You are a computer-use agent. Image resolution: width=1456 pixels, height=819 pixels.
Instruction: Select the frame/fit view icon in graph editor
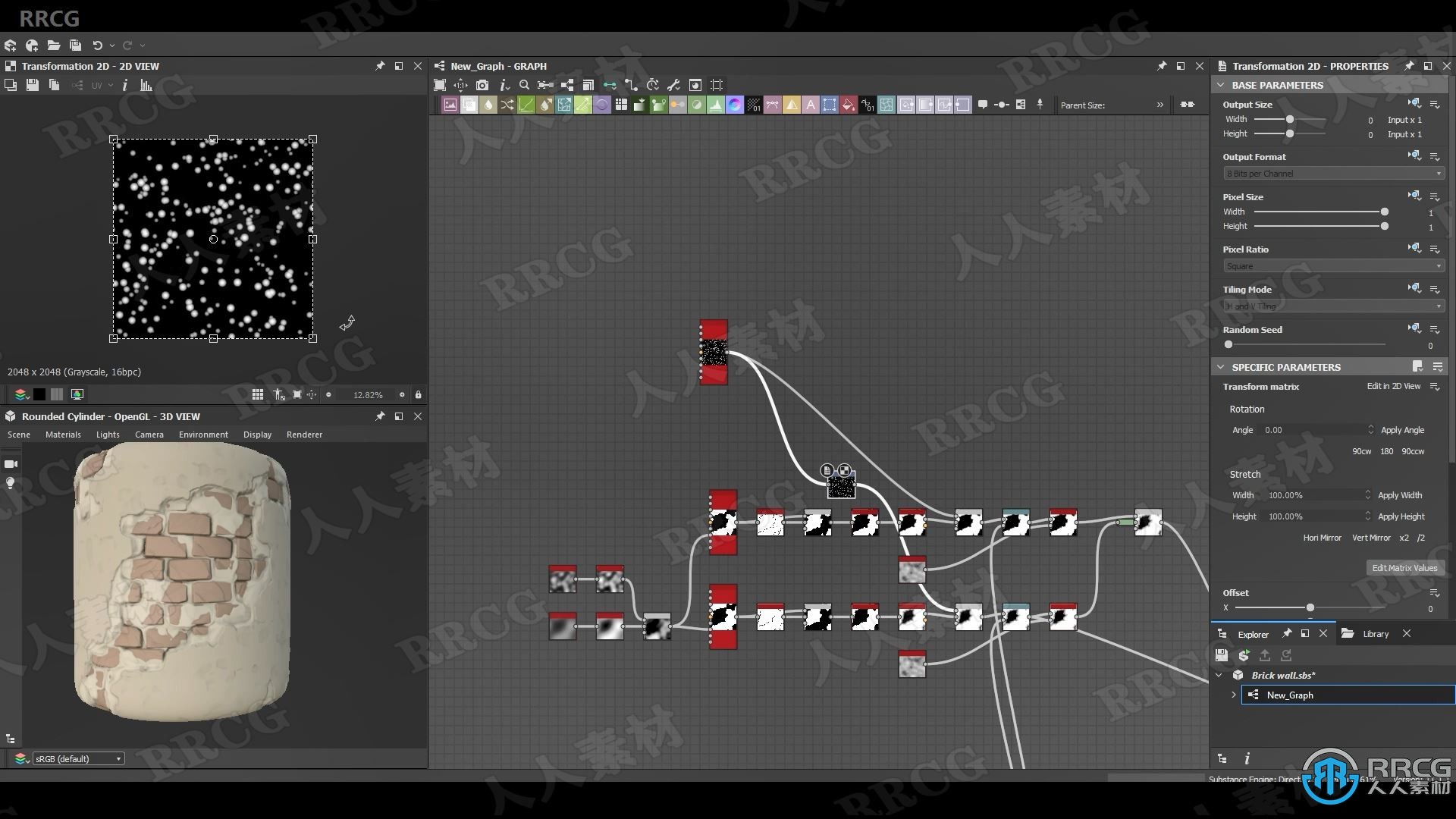pyautogui.click(x=440, y=85)
